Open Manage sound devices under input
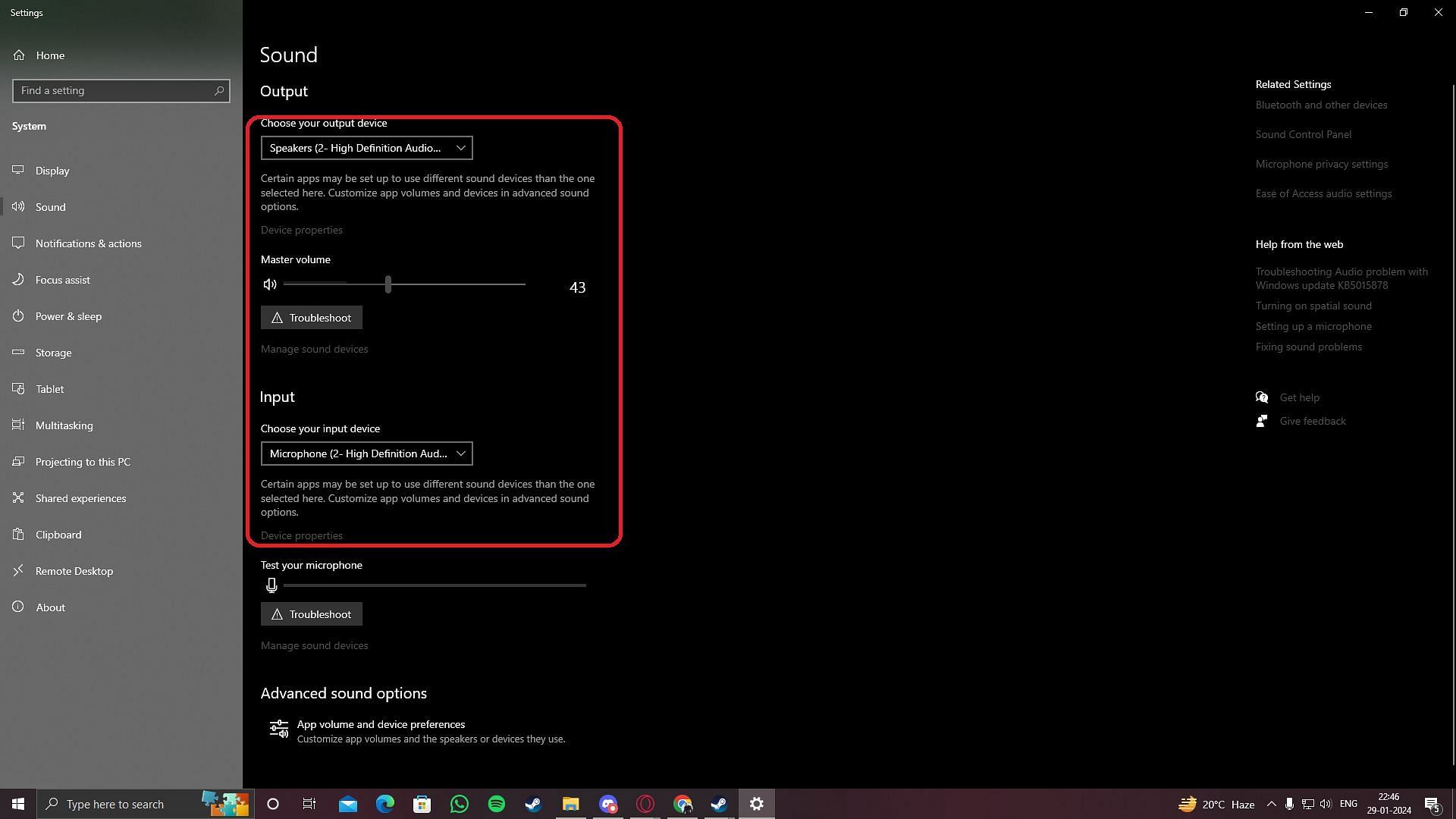 coord(315,645)
